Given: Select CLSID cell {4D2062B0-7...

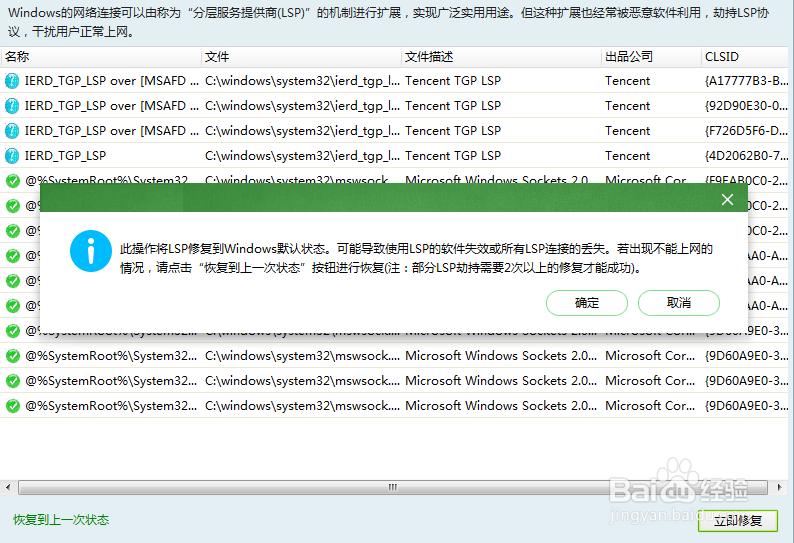Looking at the screenshot, I should tap(746, 156).
